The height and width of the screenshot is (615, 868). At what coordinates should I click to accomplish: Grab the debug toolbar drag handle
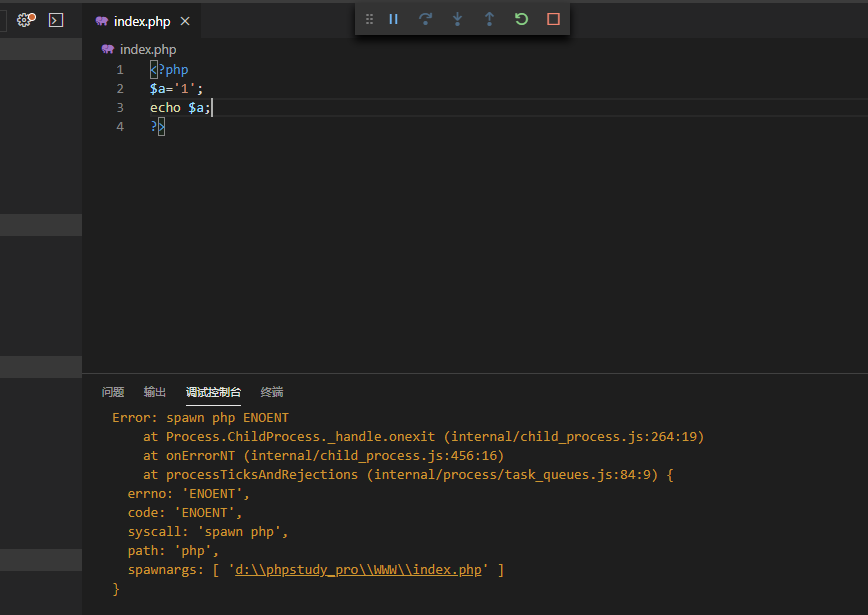[369, 19]
